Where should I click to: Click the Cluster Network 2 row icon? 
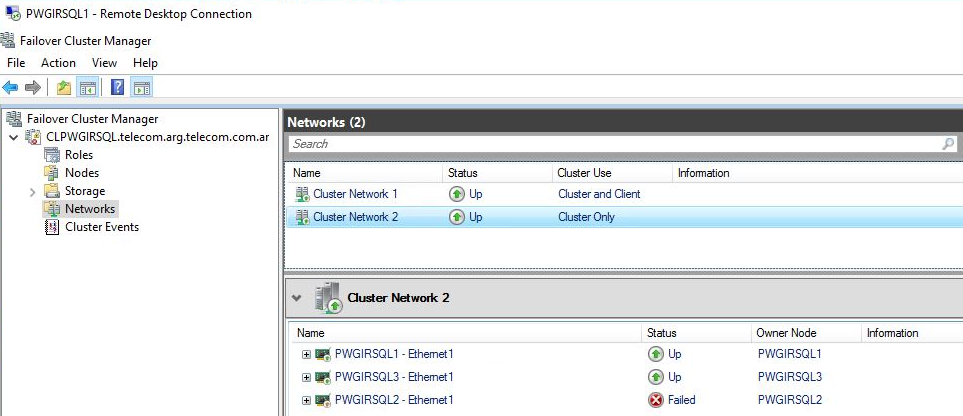coord(302,217)
